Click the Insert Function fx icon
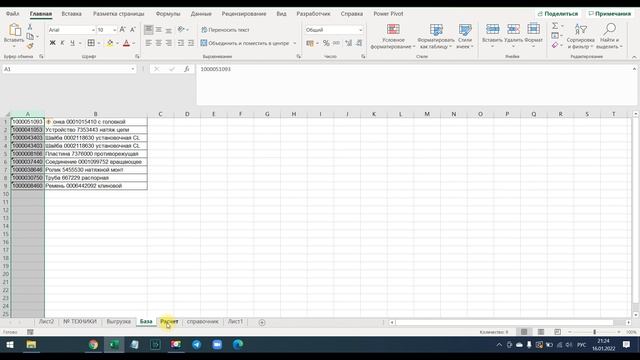The width and height of the screenshot is (640, 360). point(187,69)
